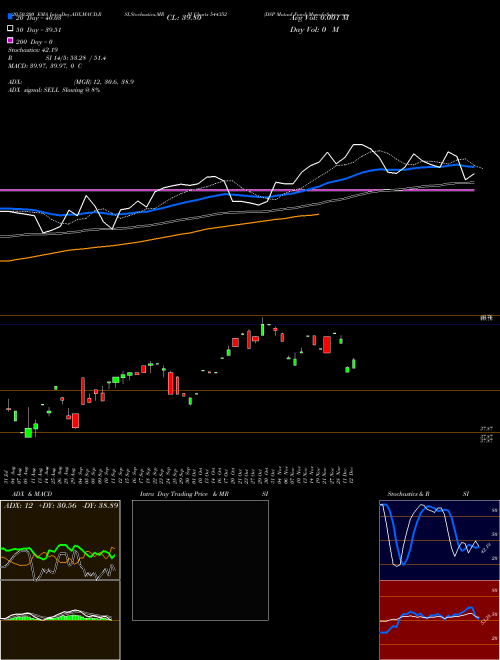
Task: Click the 'SI 14/5: 53.28 / 51.4' readout
Action: click(76, 58)
